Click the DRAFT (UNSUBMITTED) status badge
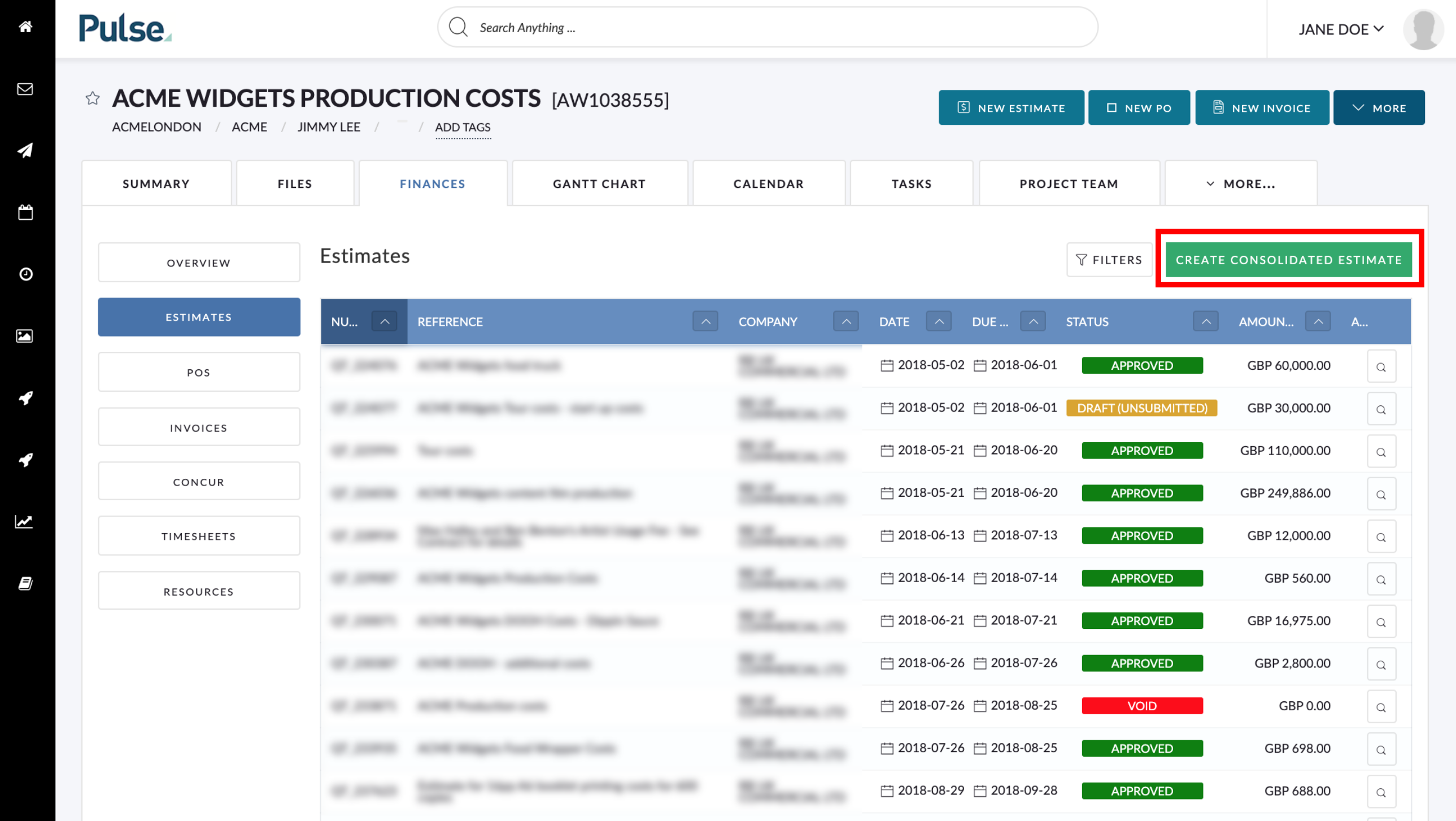Image resolution: width=1456 pixels, height=821 pixels. [1142, 408]
